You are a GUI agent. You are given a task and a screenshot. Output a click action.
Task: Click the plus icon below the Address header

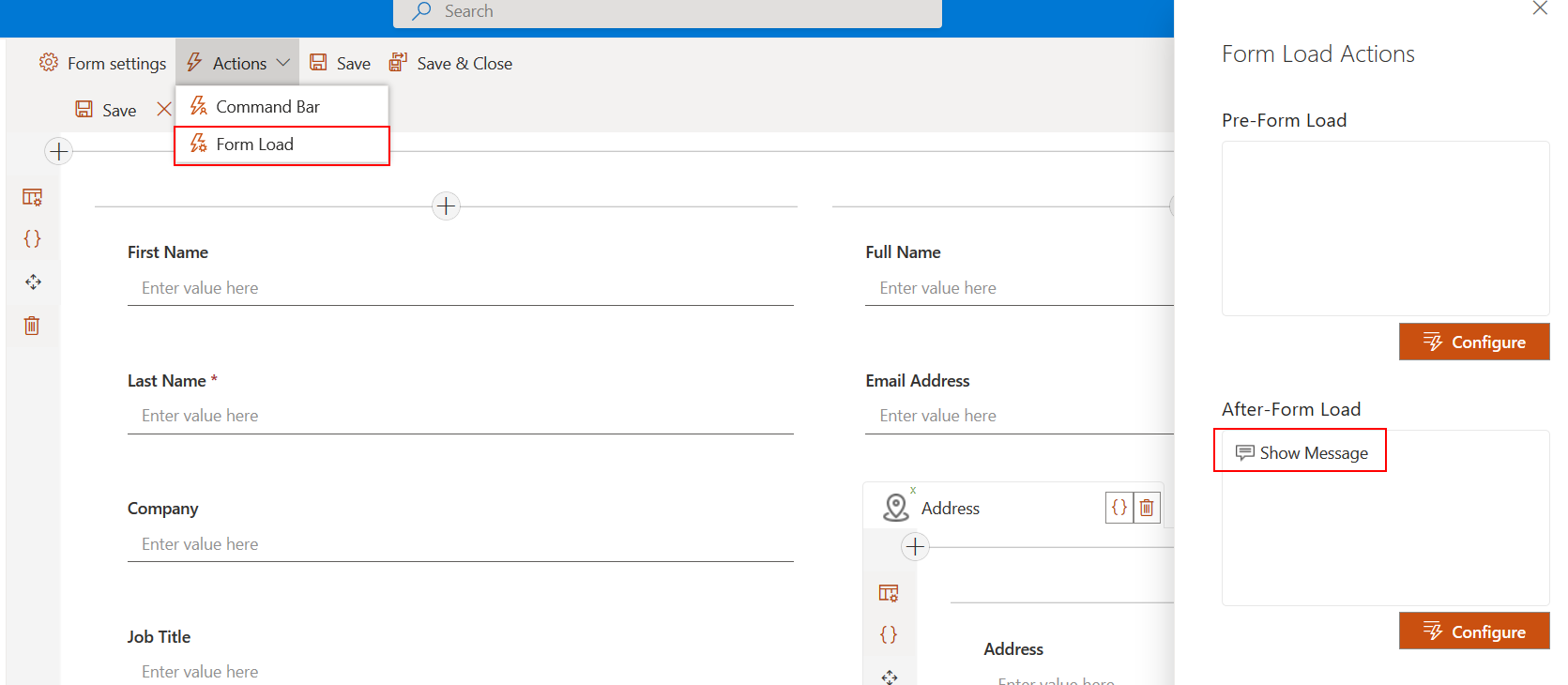pyautogui.click(x=915, y=546)
